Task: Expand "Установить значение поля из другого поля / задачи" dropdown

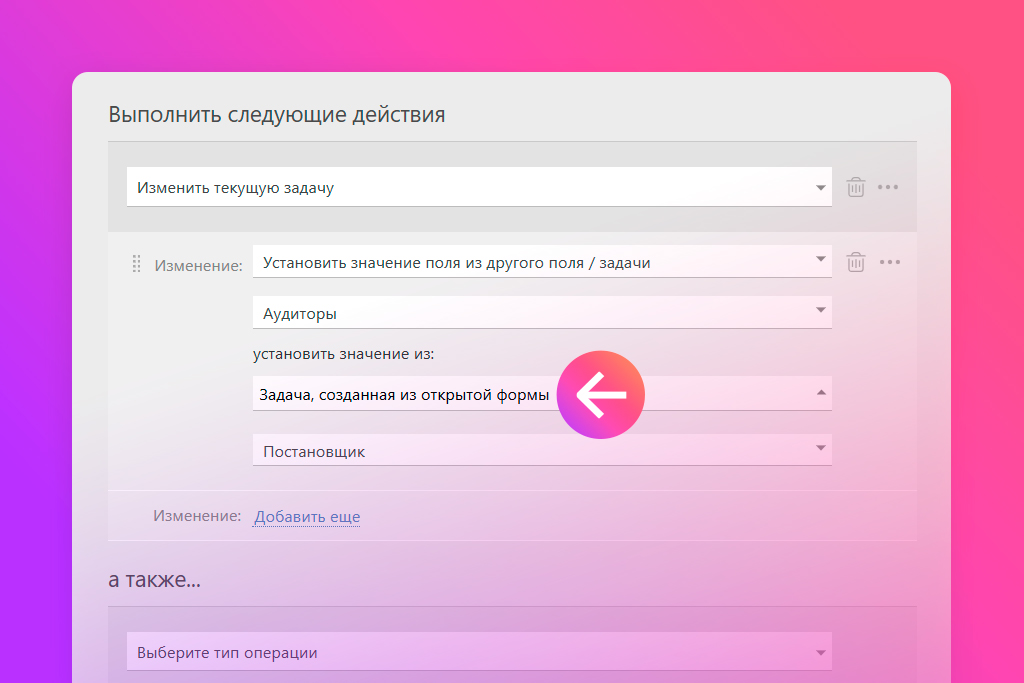Action: point(540,262)
